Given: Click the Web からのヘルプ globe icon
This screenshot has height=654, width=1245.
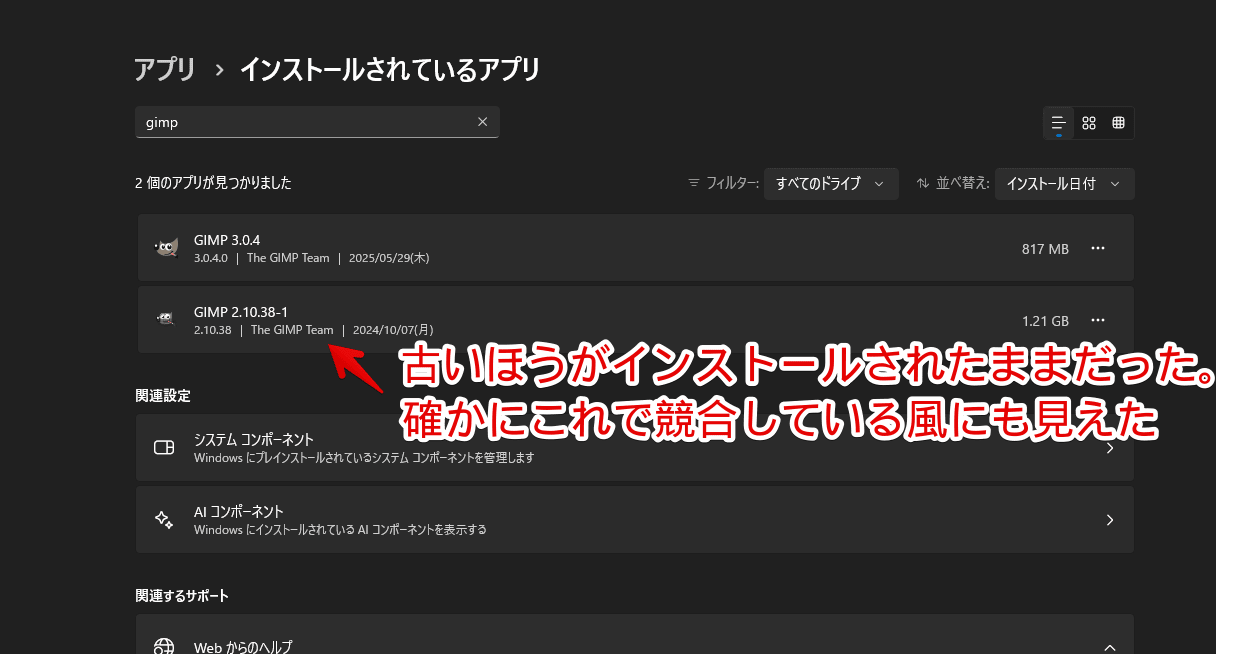Looking at the screenshot, I should tap(164, 647).
